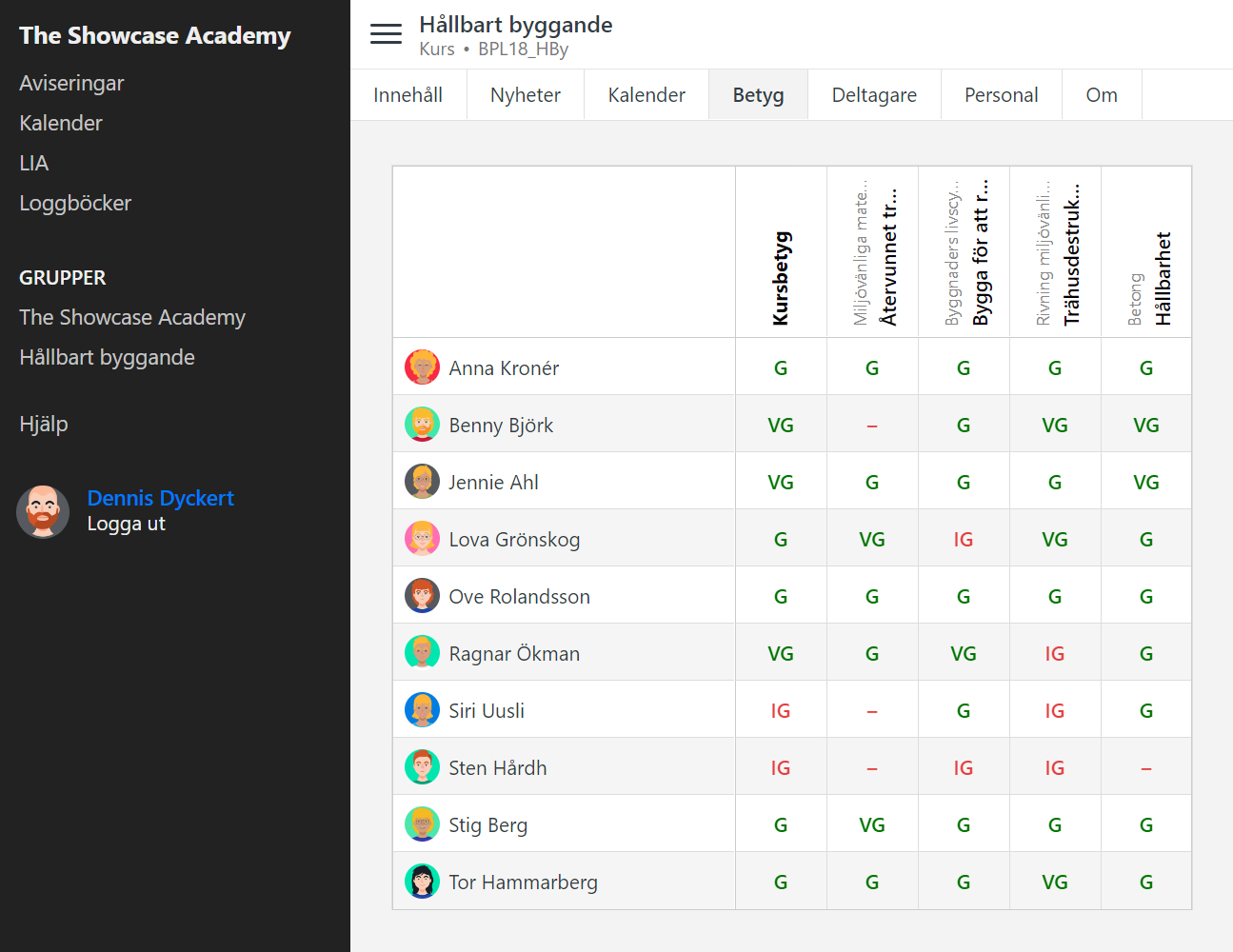Viewport: 1233px width, 952px height.
Task: Open the Om tab
Action: (x=1102, y=94)
